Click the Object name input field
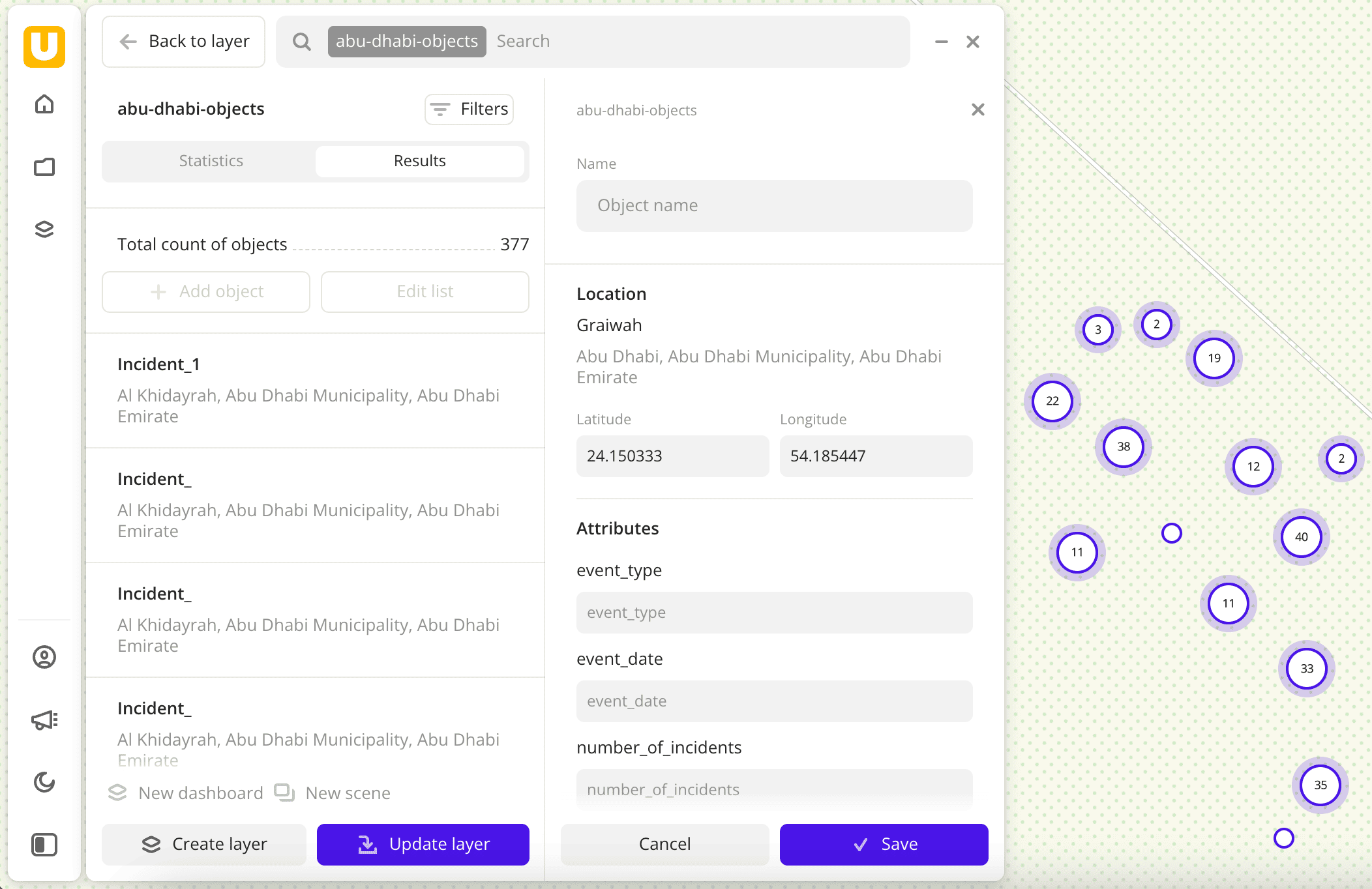 click(x=773, y=205)
